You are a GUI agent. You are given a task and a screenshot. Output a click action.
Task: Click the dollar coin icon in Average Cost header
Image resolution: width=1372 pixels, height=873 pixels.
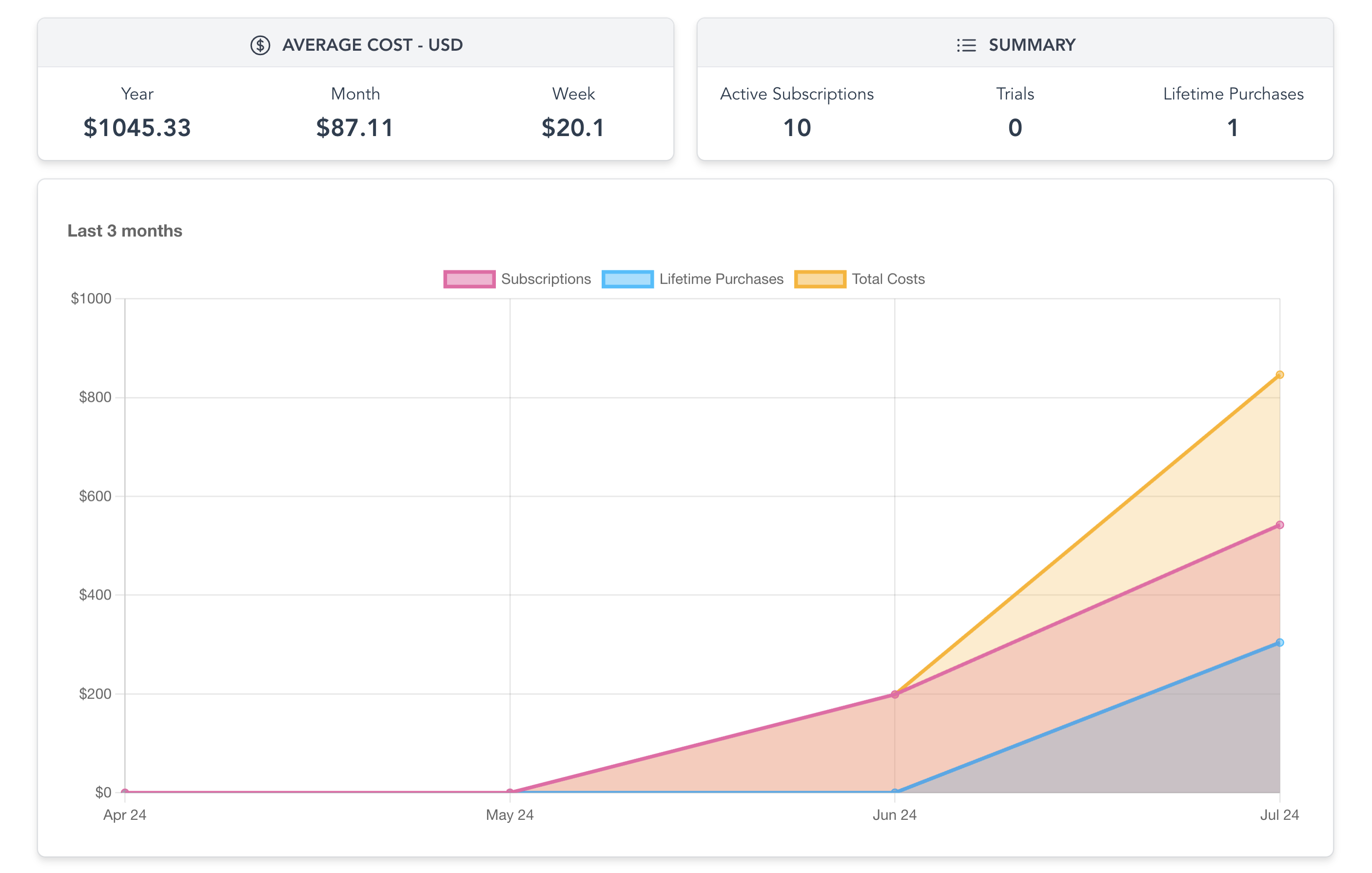(260, 45)
